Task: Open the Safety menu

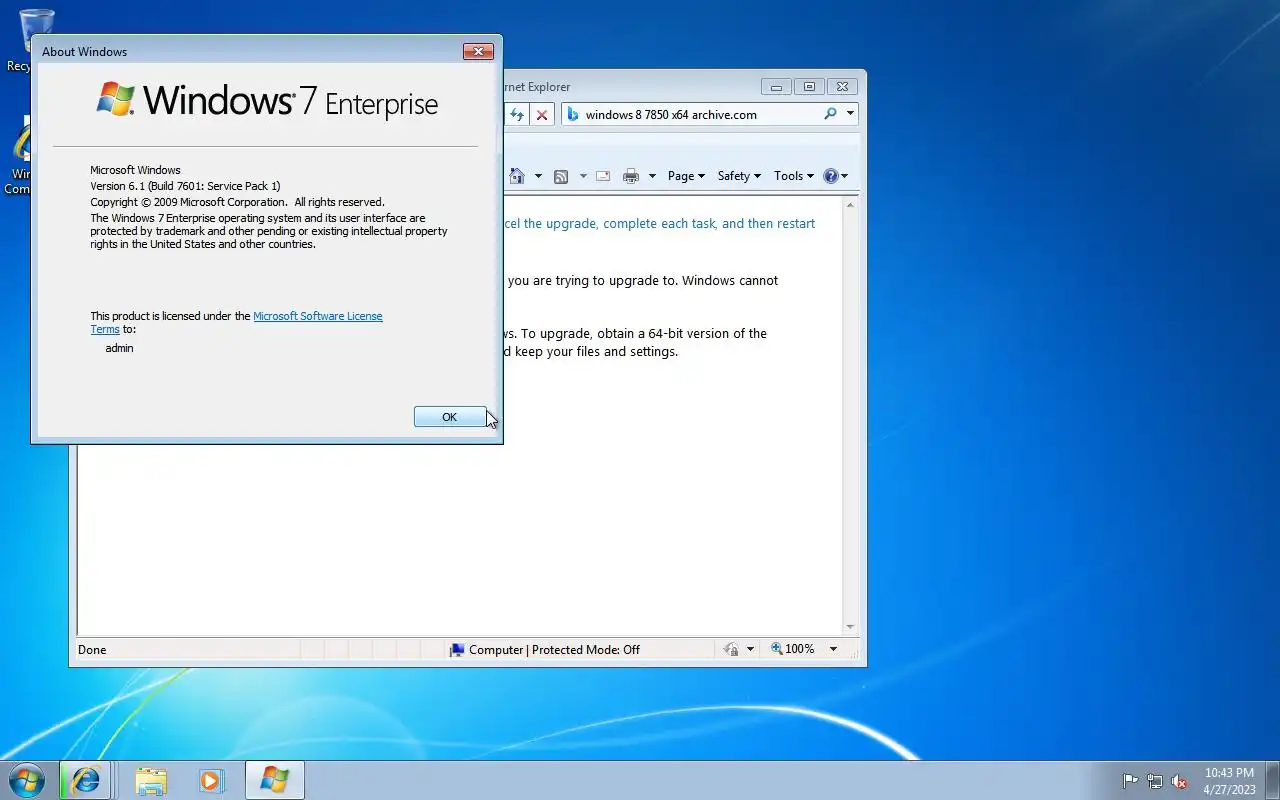Action: [x=739, y=176]
